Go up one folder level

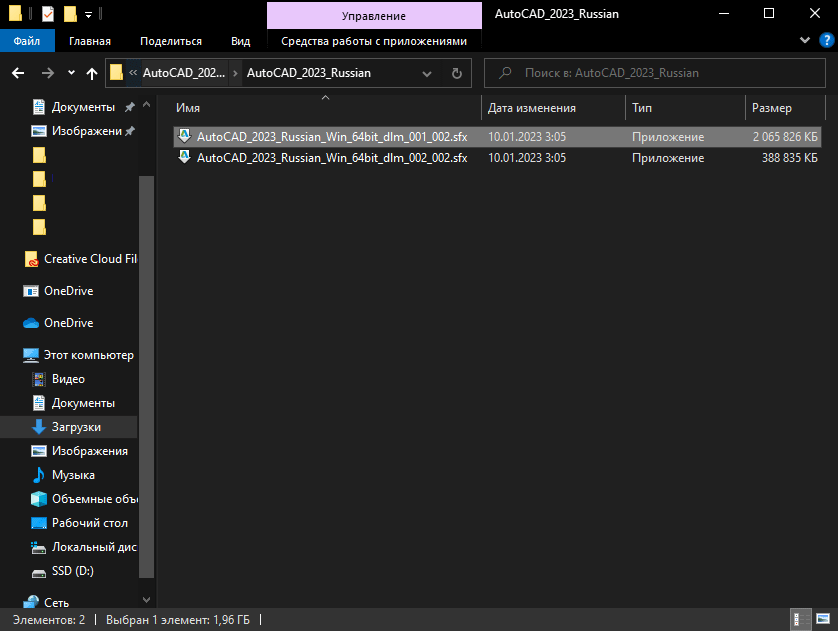[92, 73]
